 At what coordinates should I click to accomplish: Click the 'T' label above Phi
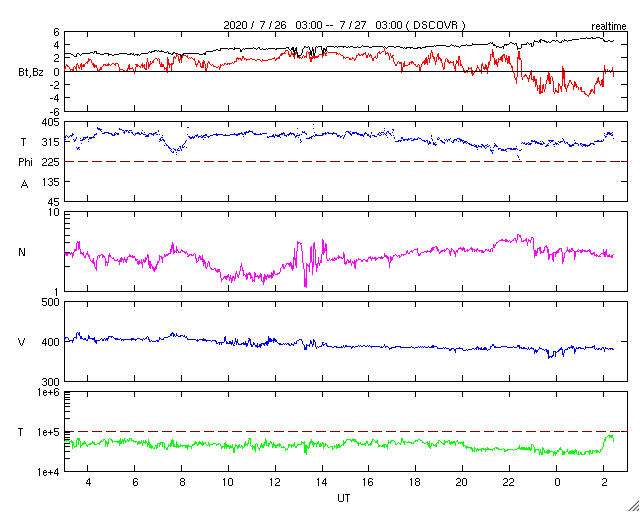tap(23, 142)
